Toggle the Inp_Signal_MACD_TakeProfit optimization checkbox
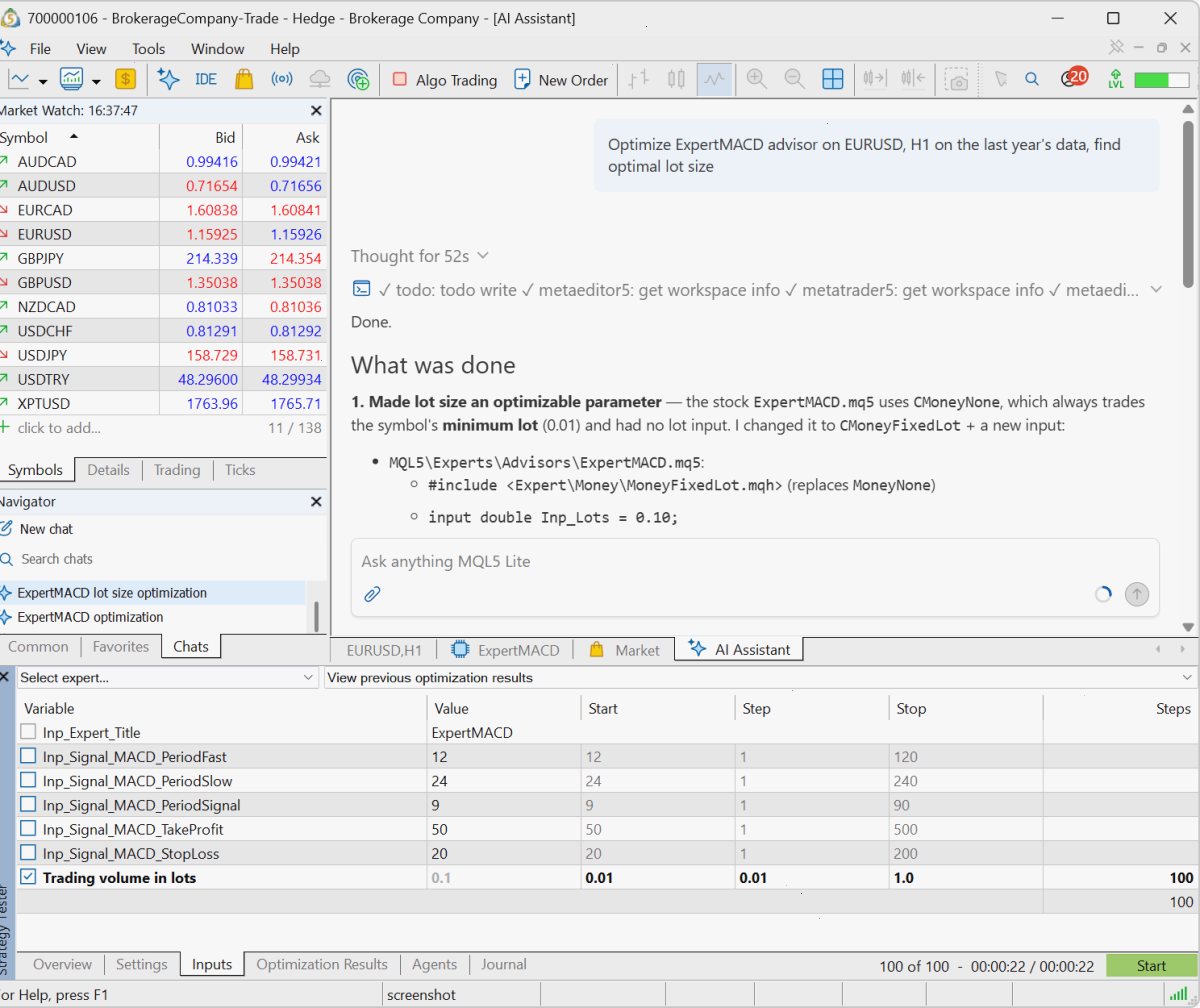Image resolution: width=1200 pixels, height=1008 pixels. coord(28,829)
